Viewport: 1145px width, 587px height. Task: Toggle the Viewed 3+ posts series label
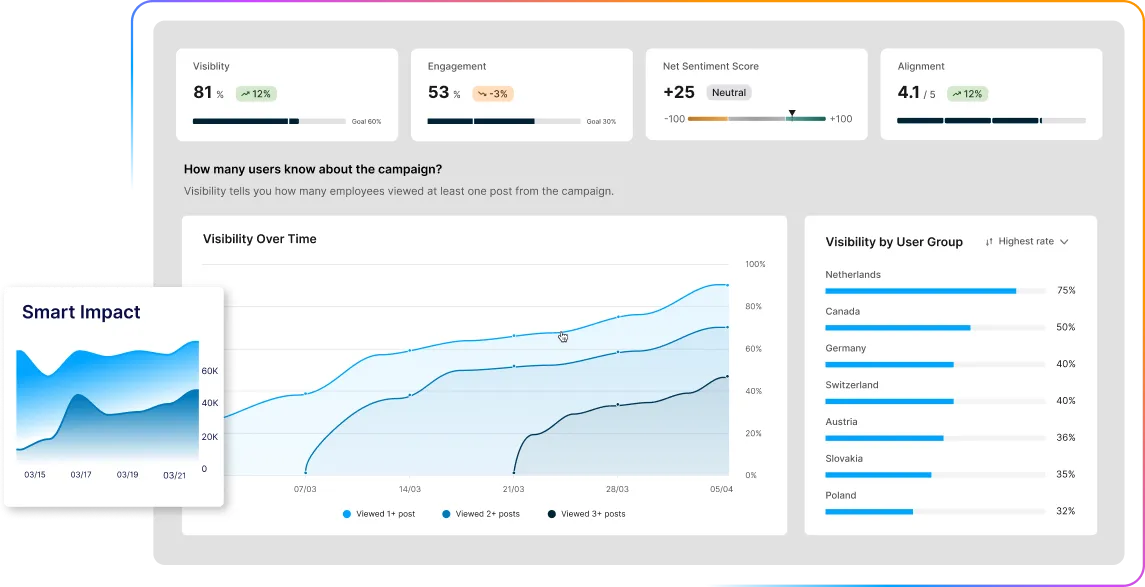594,513
